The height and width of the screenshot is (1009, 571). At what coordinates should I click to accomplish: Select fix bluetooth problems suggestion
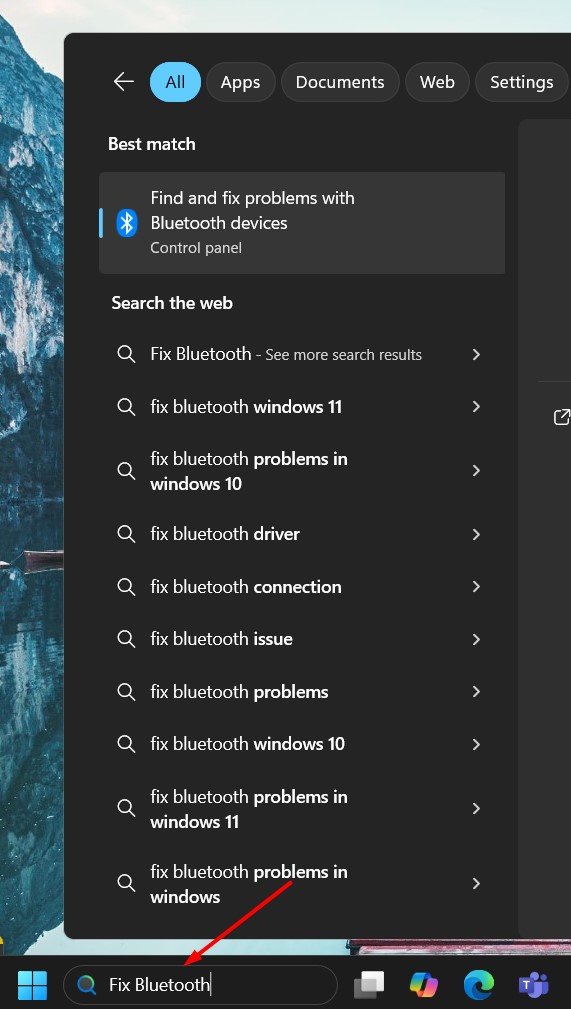point(302,692)
